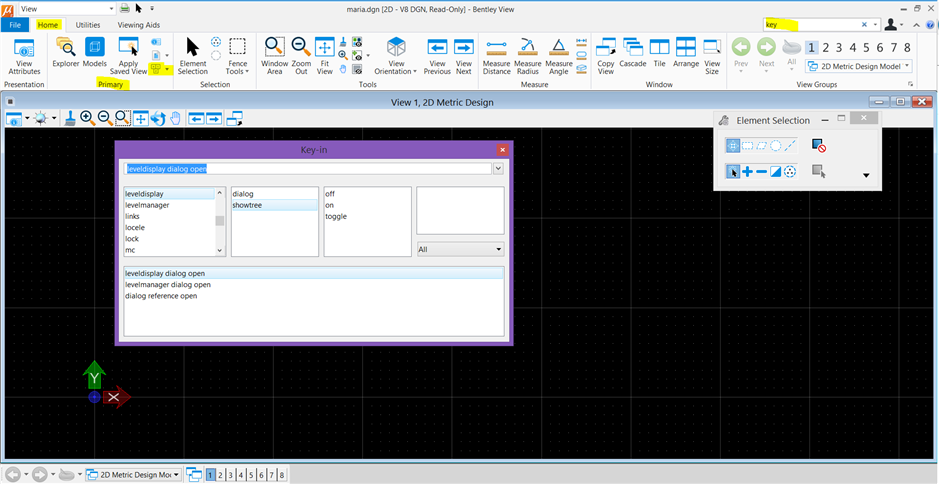Set Subtract mode in Element Selection

click(x=762, y=172)
